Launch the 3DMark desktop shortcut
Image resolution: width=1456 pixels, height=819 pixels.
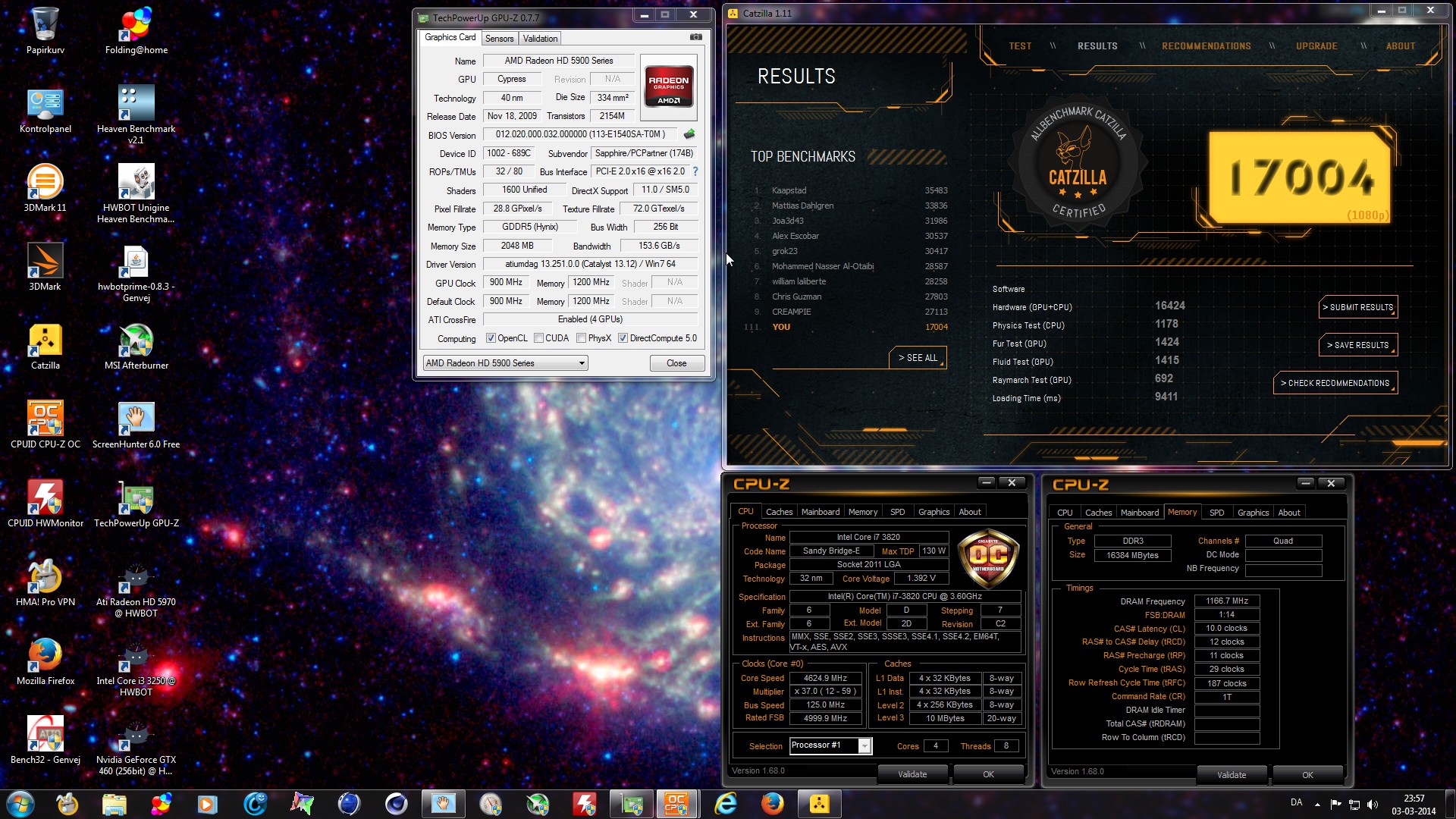click(45, 267)
